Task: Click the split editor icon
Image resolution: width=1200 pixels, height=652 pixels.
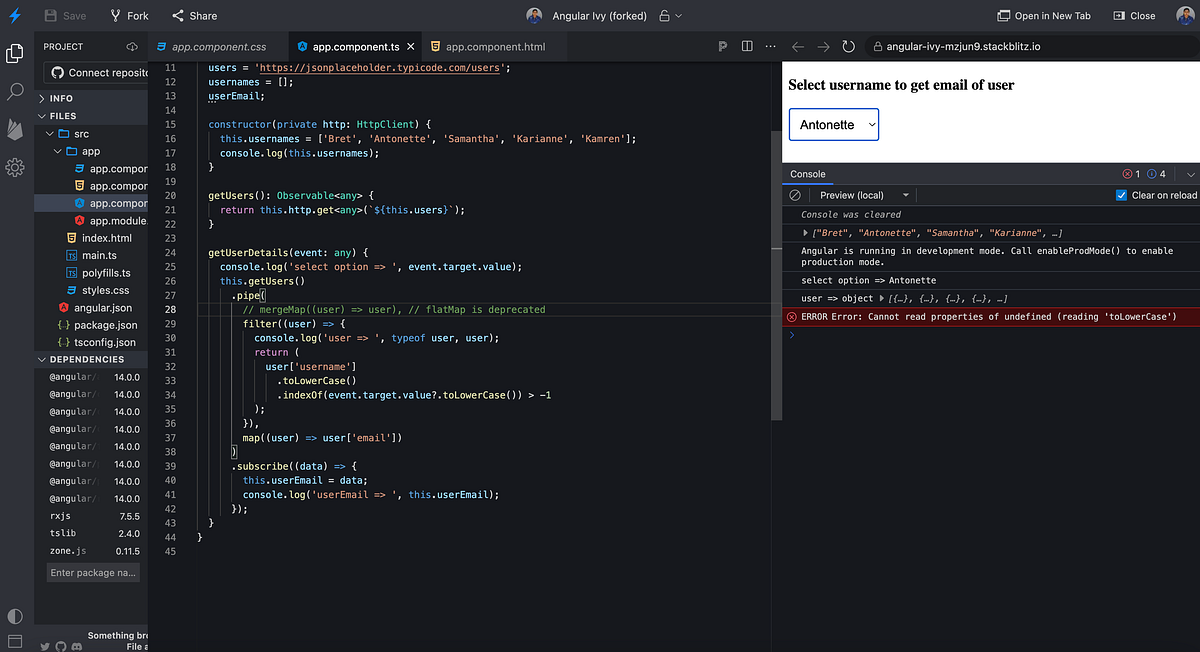Action: pos(747,46)
